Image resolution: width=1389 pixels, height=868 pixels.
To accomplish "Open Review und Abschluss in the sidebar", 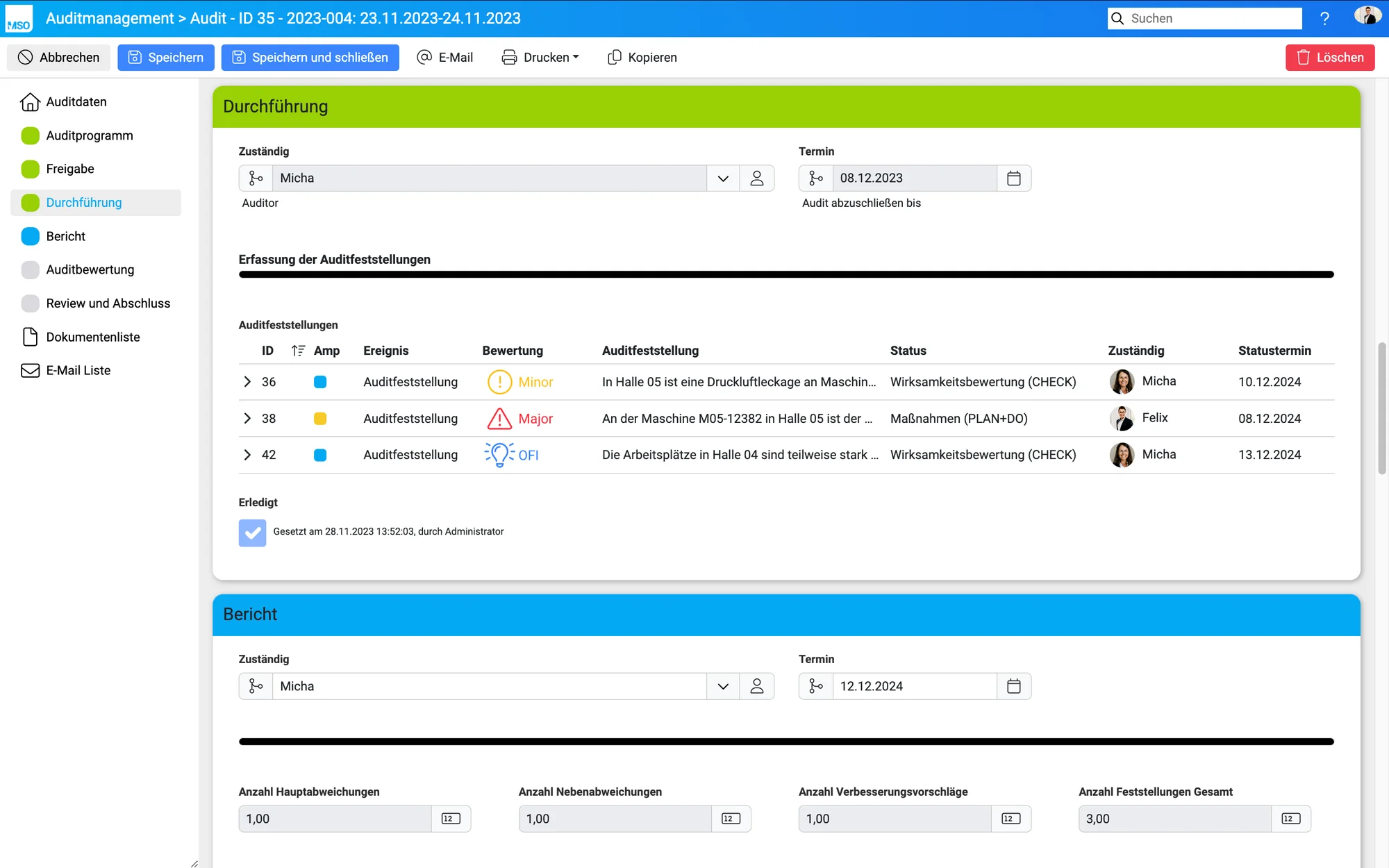I will click(x=96, y=303).
